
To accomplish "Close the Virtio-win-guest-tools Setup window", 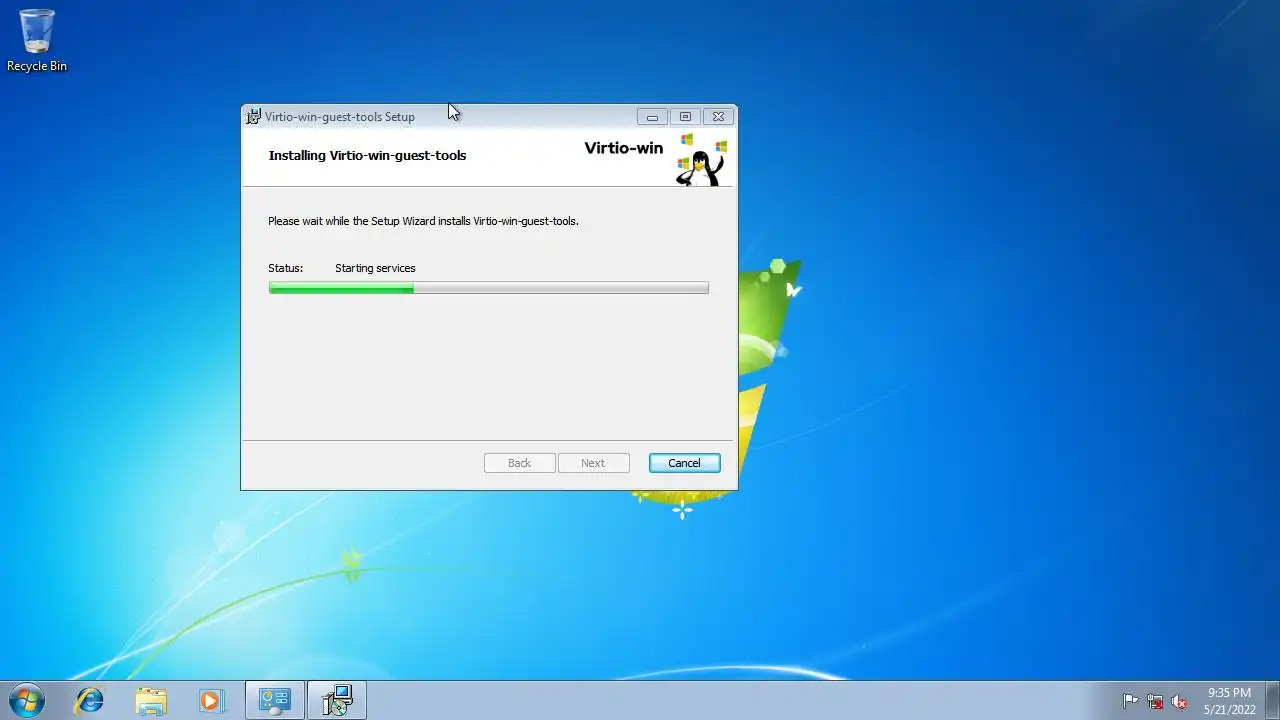I will pyautogui.click(x=718, y=117).
